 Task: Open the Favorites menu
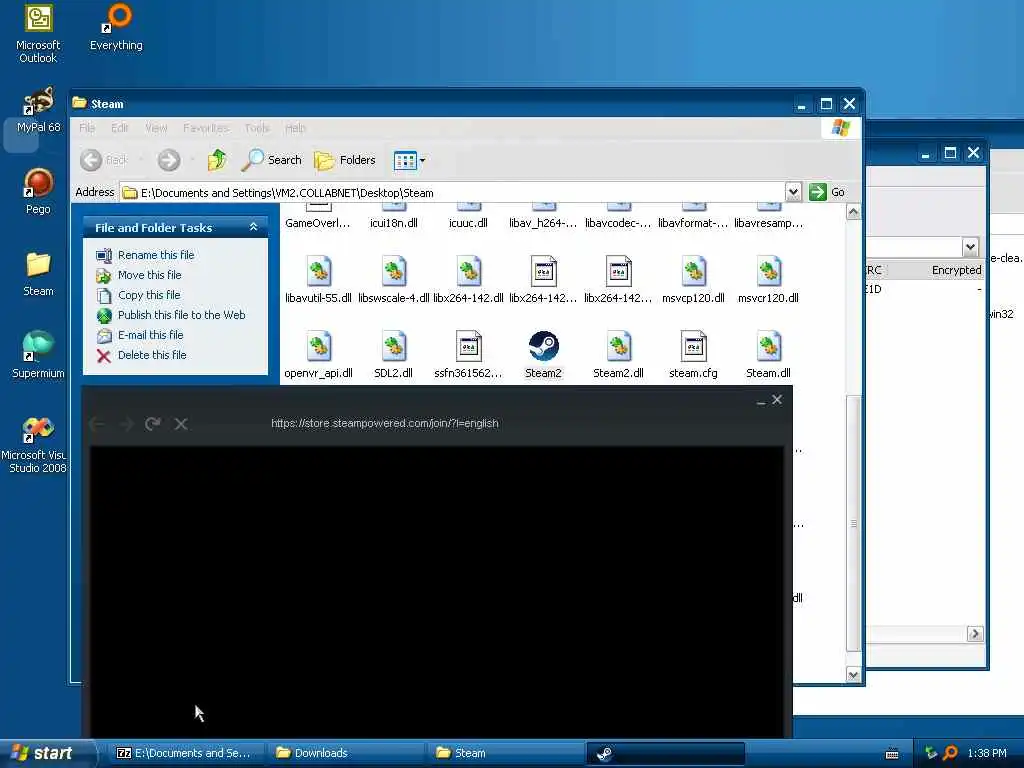[206, 128]
